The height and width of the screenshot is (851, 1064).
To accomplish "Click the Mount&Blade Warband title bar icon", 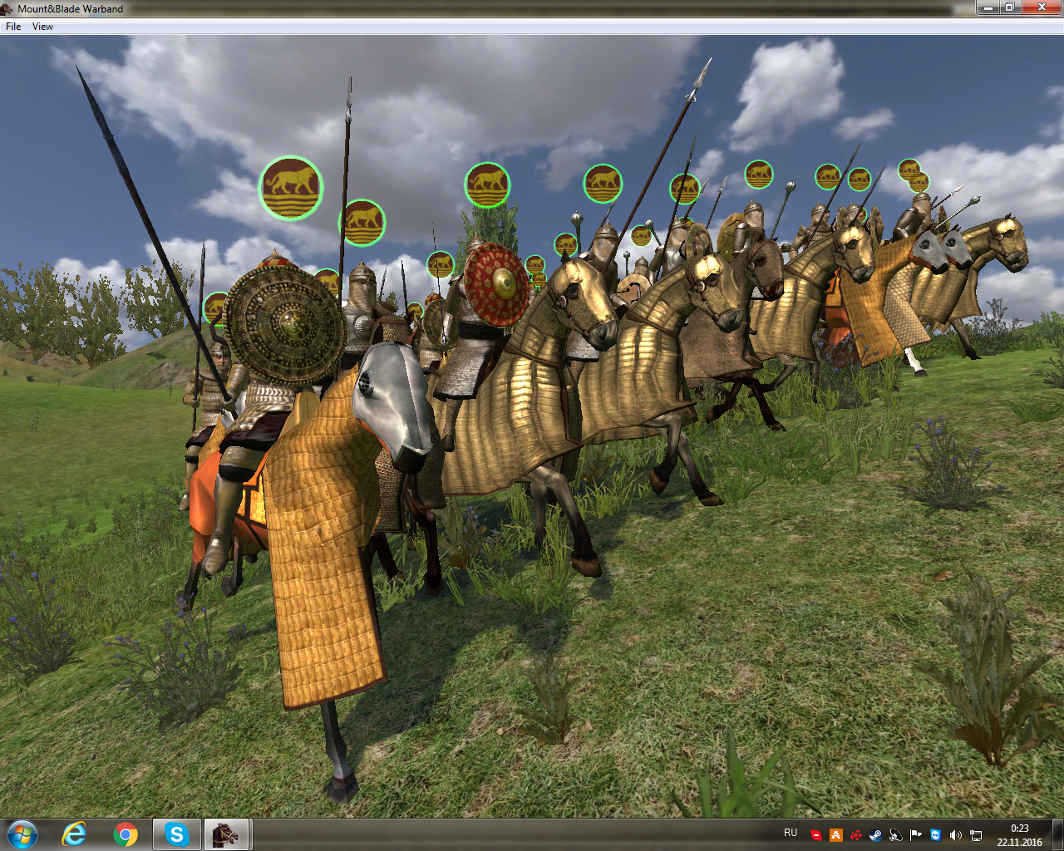I will 8,8.
